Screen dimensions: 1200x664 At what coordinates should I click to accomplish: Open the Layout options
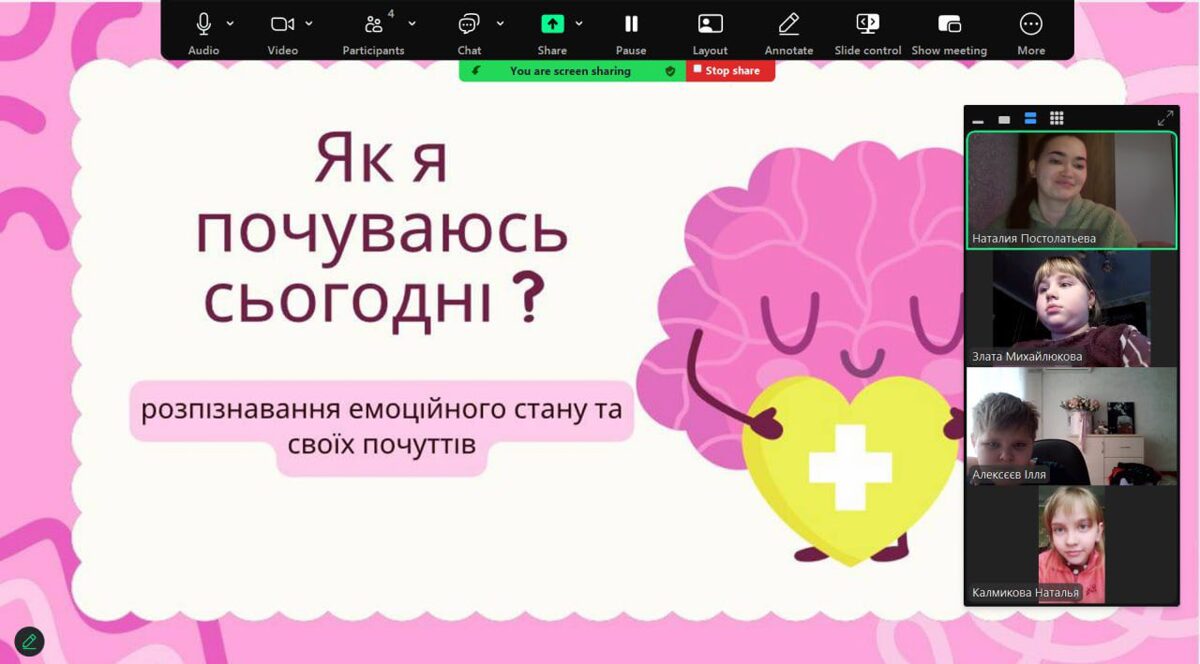[710, 24]
